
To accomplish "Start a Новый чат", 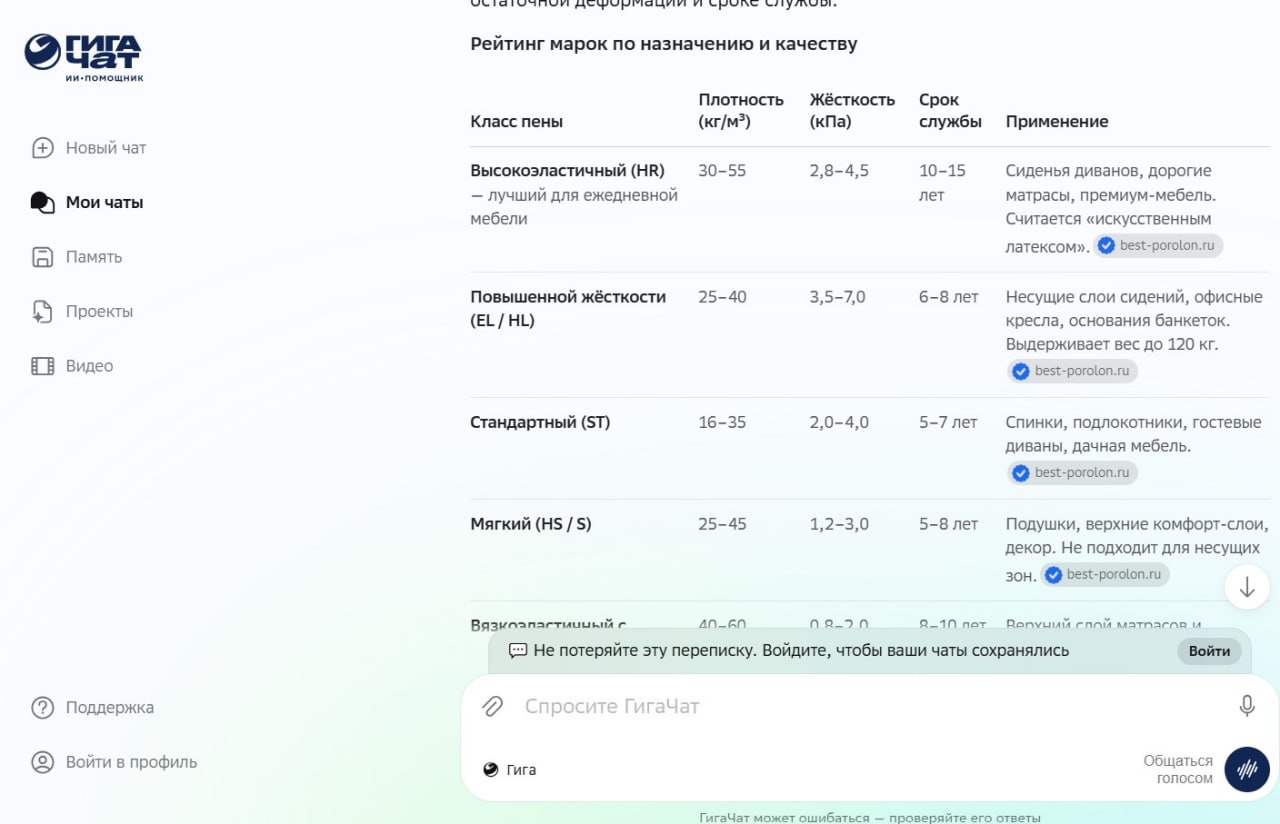I will [x=89, y=148].
